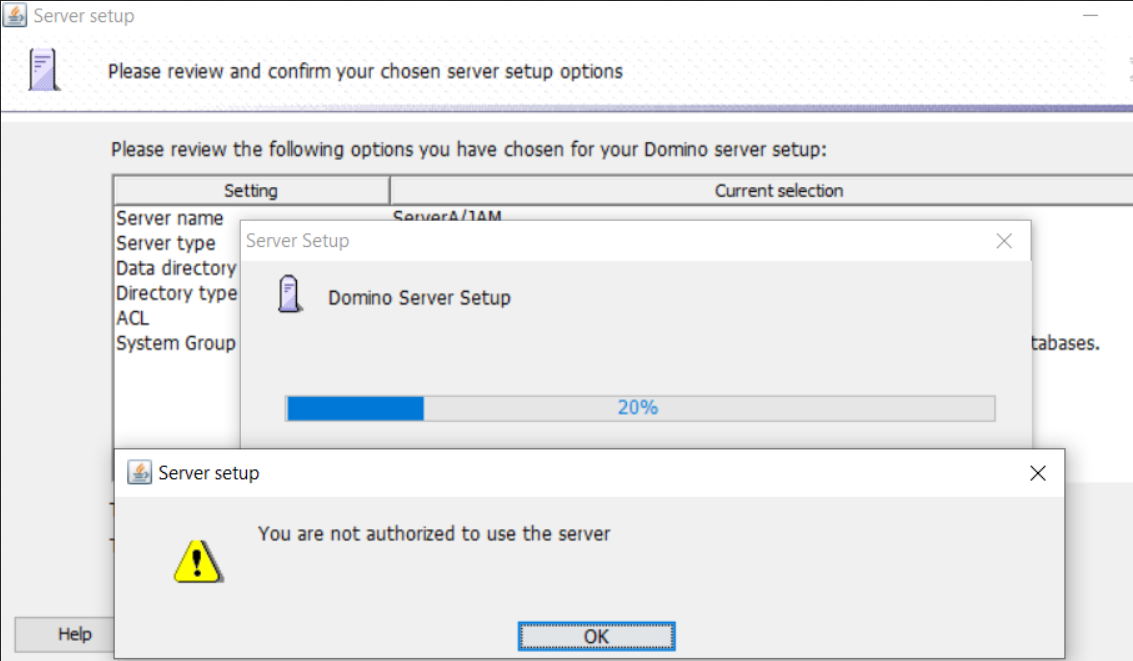
Task: Click the 20% progress bar
Action: [x=639, y=408]
